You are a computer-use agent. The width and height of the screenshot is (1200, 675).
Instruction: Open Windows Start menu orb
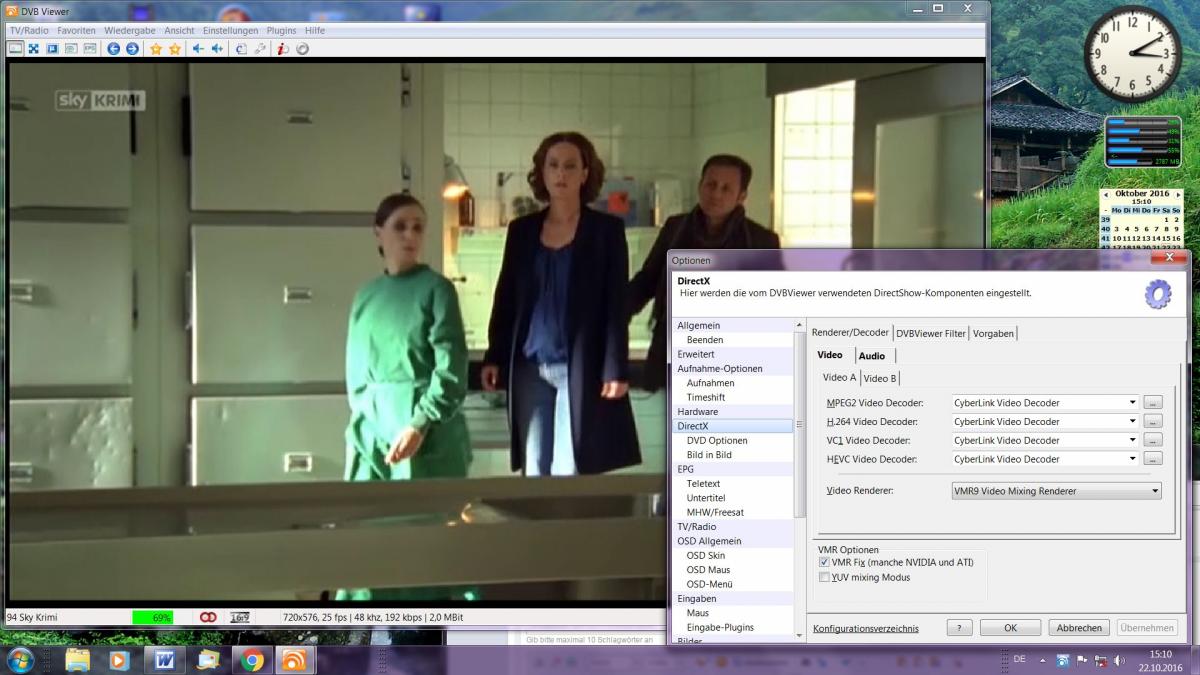pyautogui.click(x=20, y=660)
